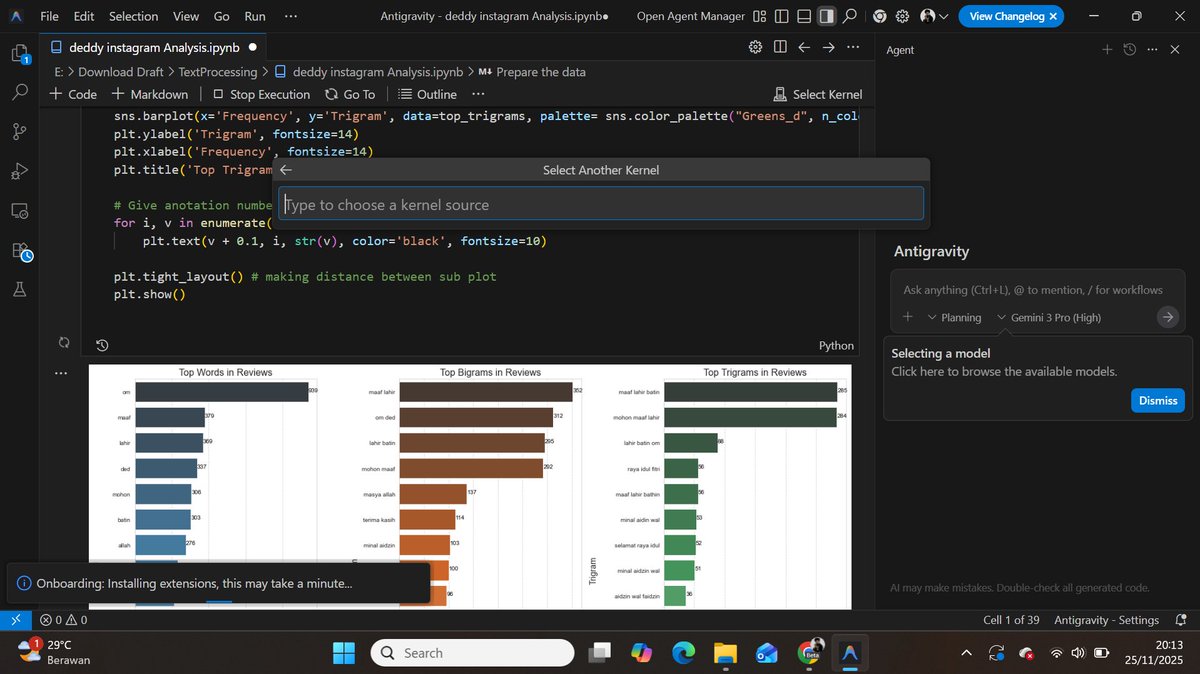Open the Explorer view in activity bar
Image resolution: width=1200 pixels, height=674 pixels.
(20, 52)
